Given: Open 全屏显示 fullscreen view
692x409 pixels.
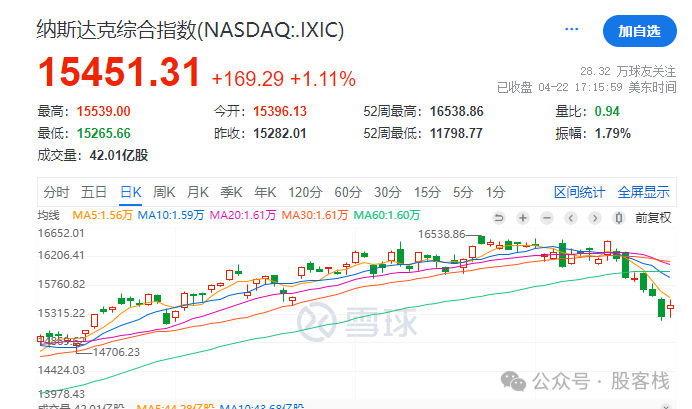Looking at the screenshot, I should click(x=643, y=192).
